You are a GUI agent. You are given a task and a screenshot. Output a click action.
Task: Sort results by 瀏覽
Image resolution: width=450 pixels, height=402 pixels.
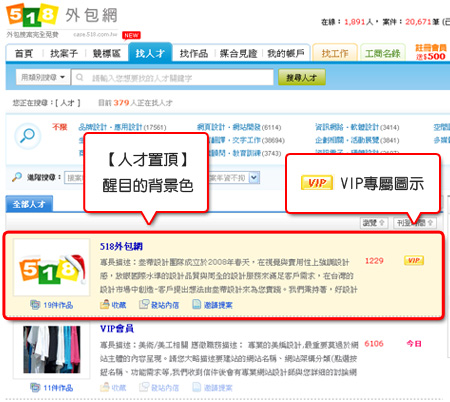pos(374,223)
